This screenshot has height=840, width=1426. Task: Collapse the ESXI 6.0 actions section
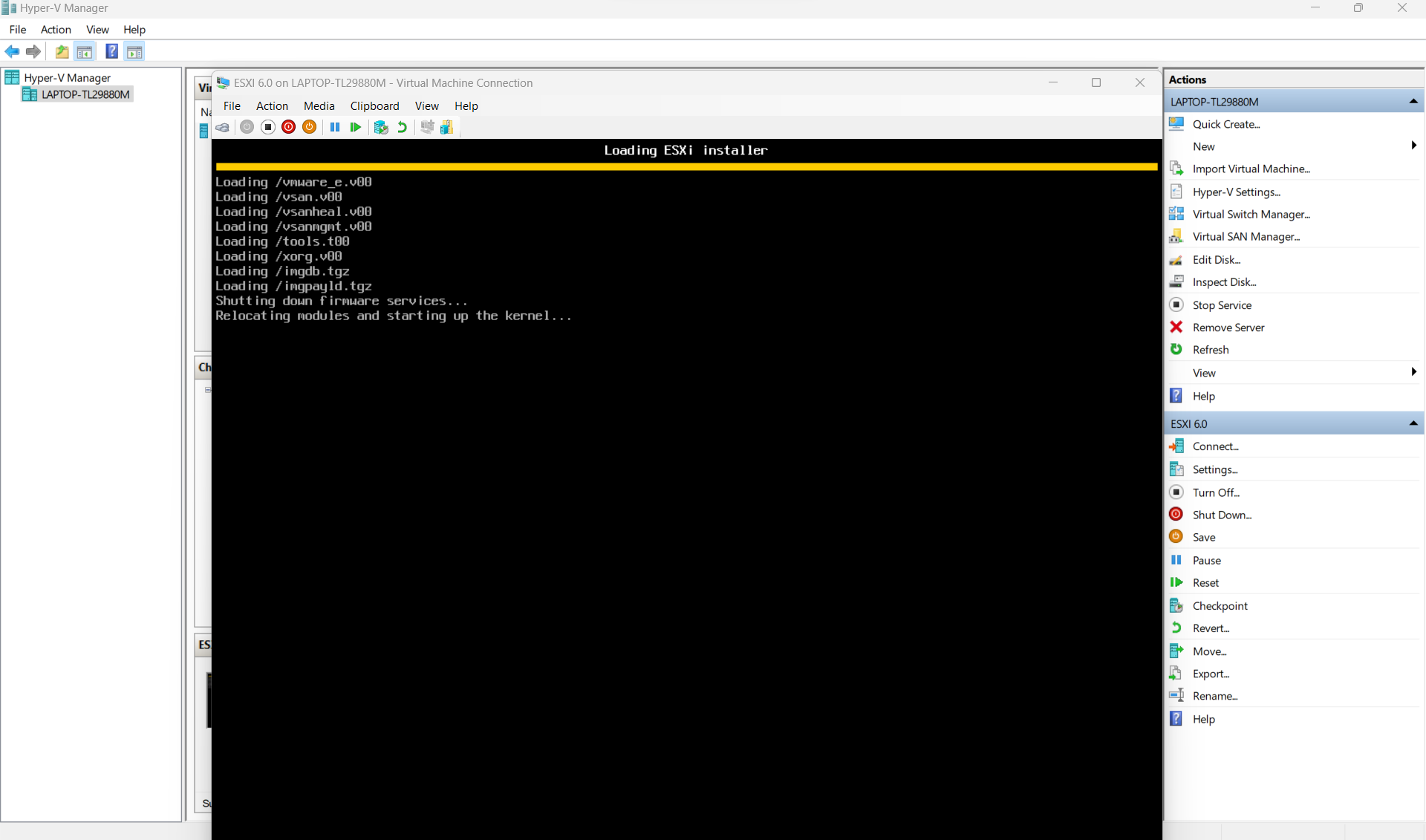(x=1413, y=423)
